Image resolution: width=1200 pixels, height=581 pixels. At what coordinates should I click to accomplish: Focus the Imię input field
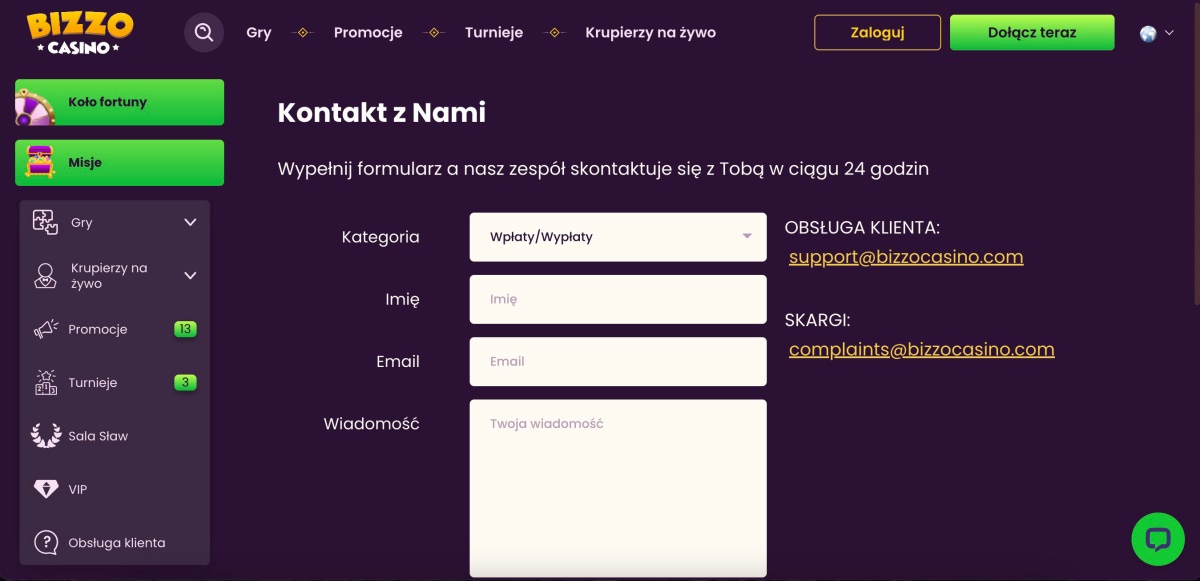(617, 299)
